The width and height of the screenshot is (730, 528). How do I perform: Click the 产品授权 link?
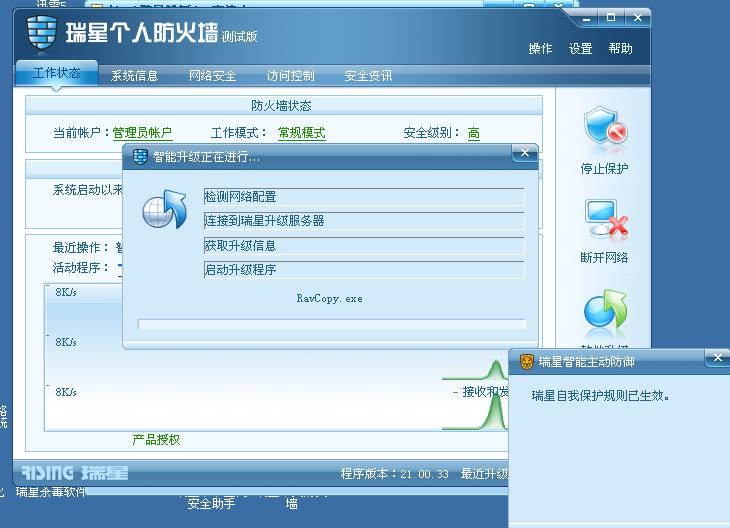coord(156,440)
